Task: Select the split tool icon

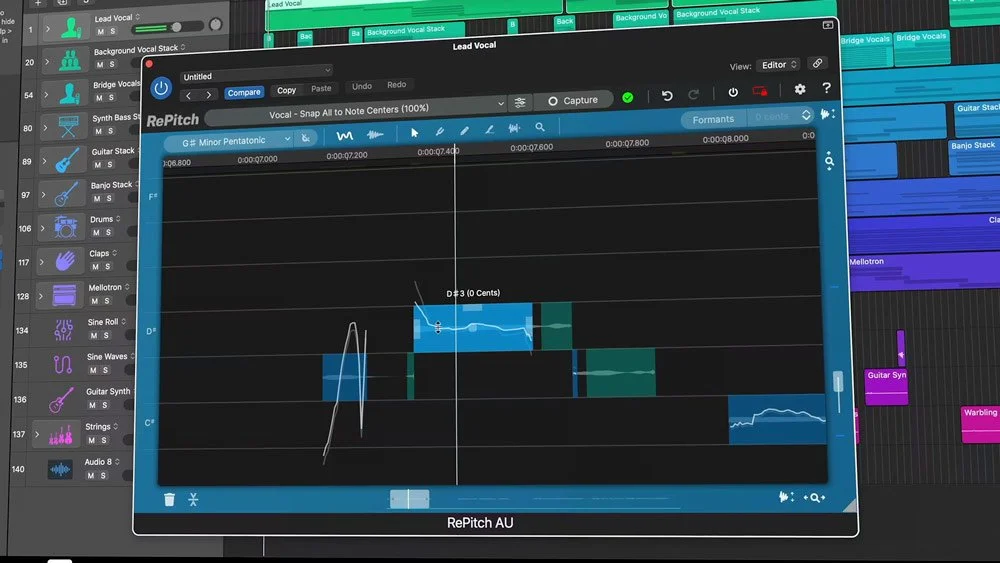Action: [x=439, y=131]
